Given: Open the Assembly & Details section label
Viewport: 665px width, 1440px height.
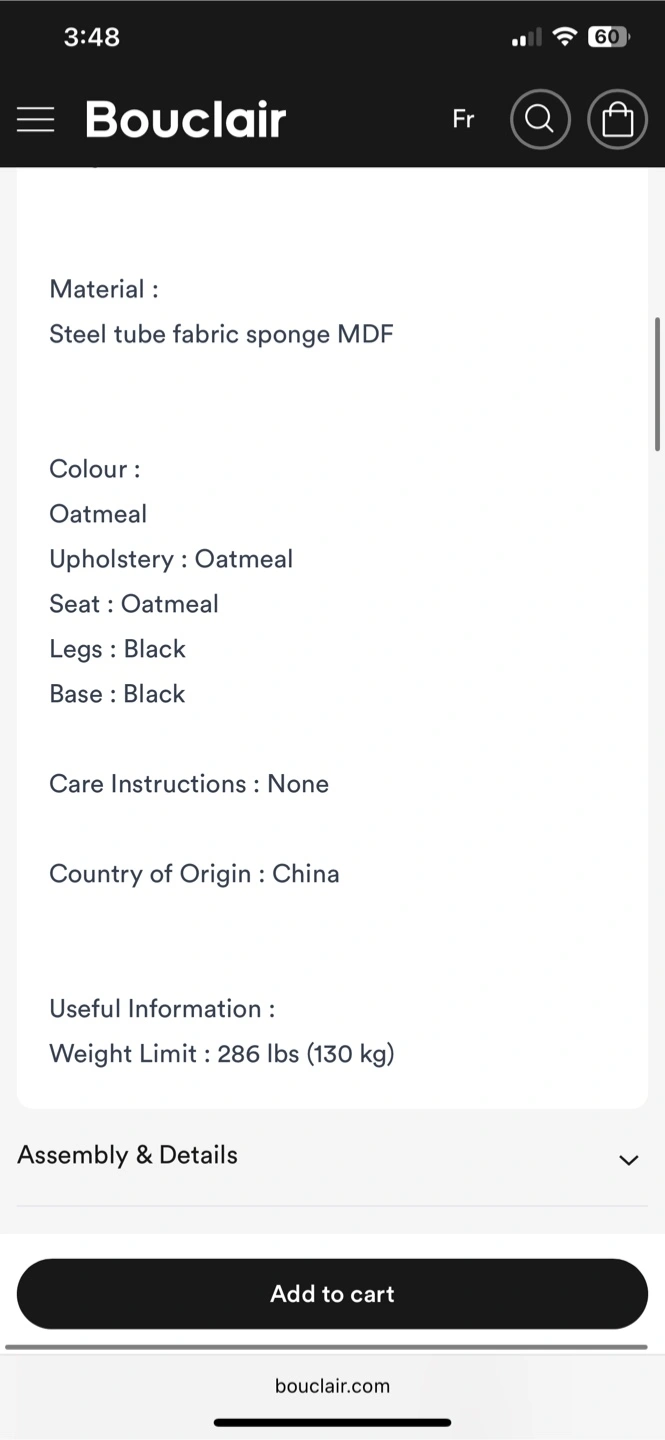Looking at the screenshot, I should [128, 1155].
